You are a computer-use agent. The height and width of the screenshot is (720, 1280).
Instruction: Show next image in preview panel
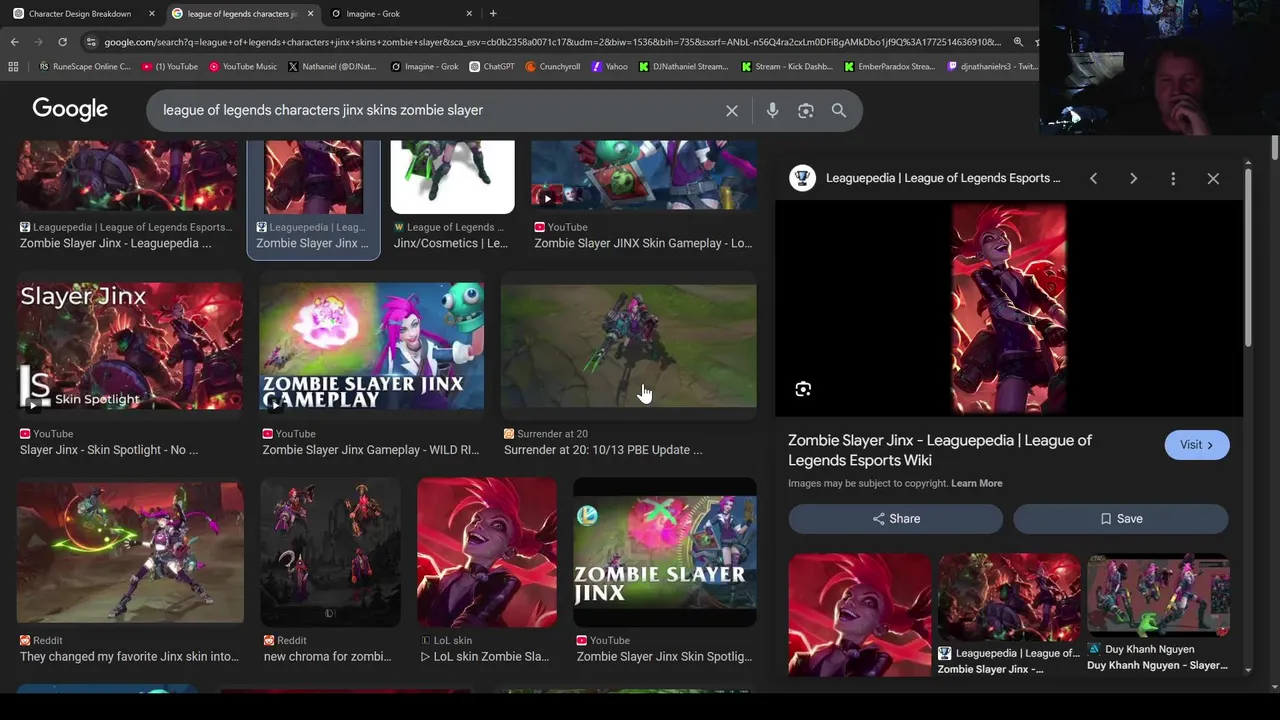[1133, 178]
